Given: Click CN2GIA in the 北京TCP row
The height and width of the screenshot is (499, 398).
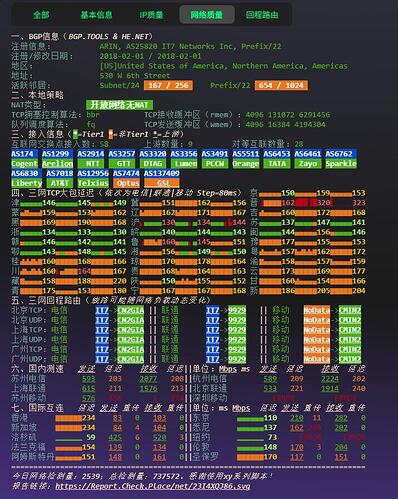Looking at the screenshot, I should coord(131,310).
